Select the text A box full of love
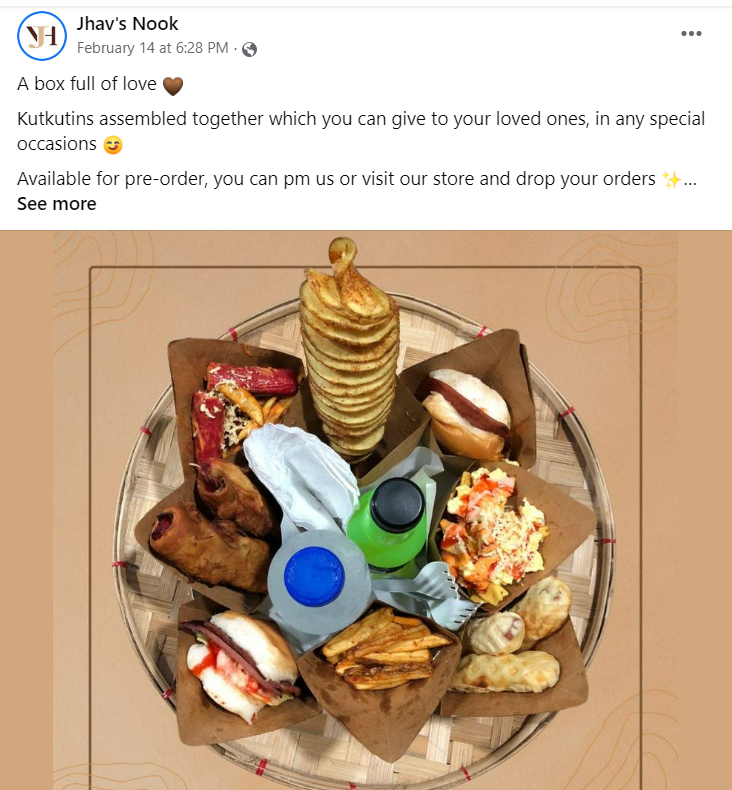The width and height of the screenshot is (732, 790). click(87, 84)
